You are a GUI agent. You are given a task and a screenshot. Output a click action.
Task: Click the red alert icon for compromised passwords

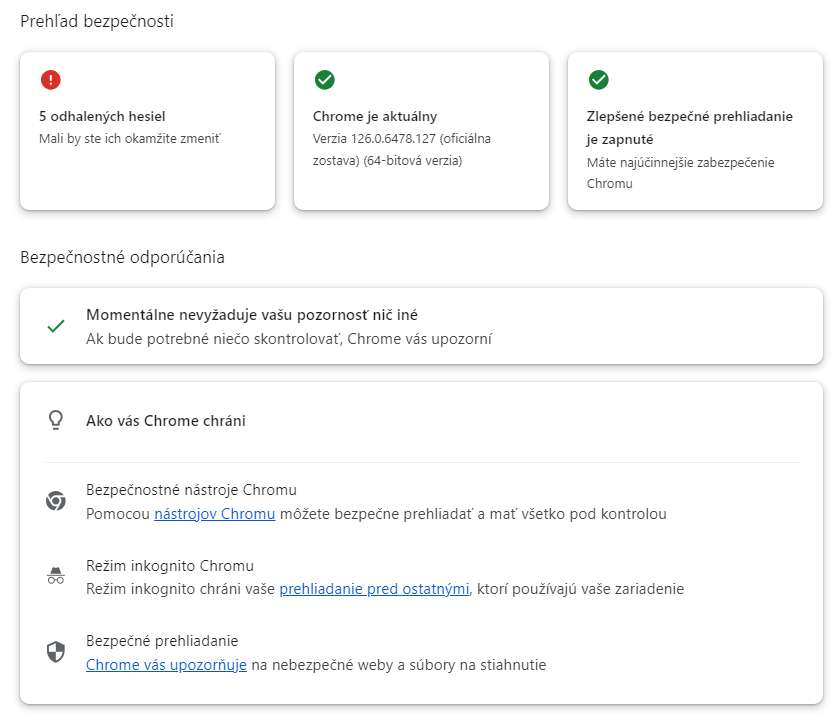[51, 80]
